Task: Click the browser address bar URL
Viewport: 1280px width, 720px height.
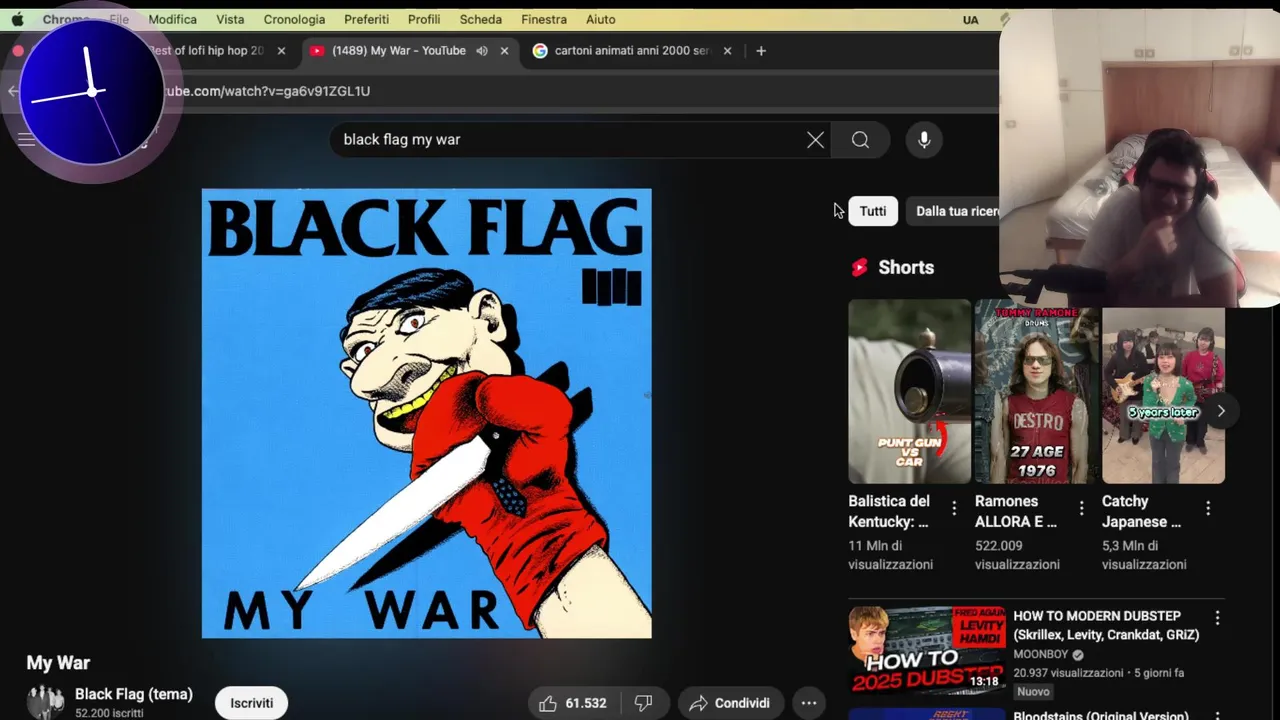Action: (267, 91)
